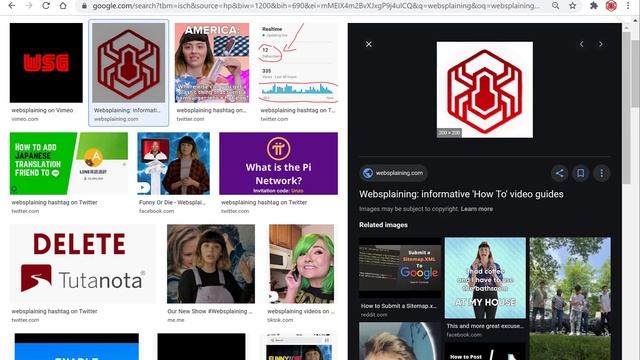The image size is (640, 360).
Task: Click the zoom magnifier icon in address bar
Action: (556, 6)
